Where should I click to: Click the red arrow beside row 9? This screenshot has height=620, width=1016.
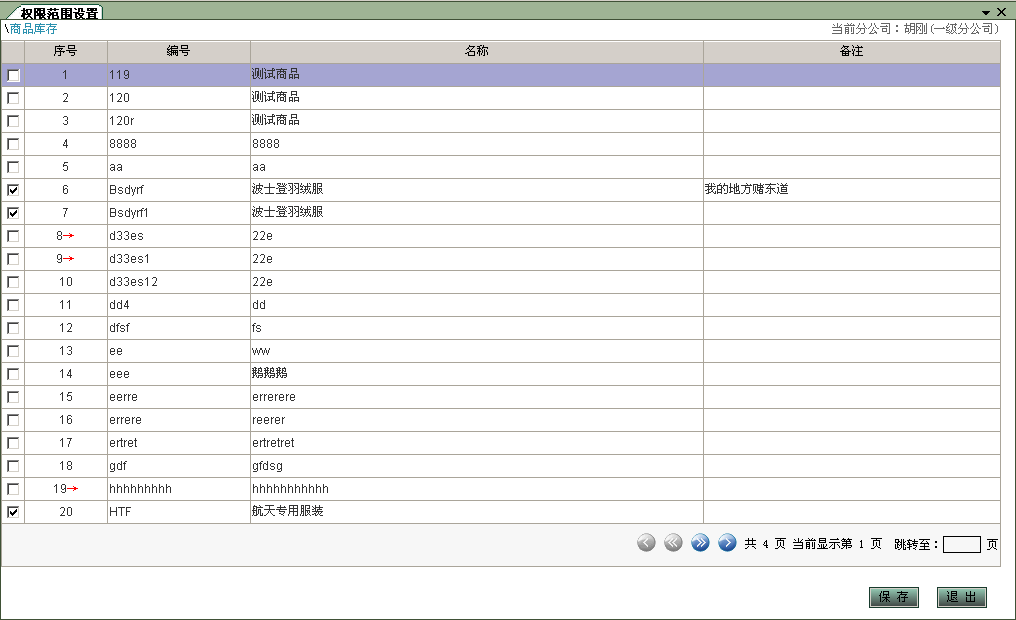[70, 259]
